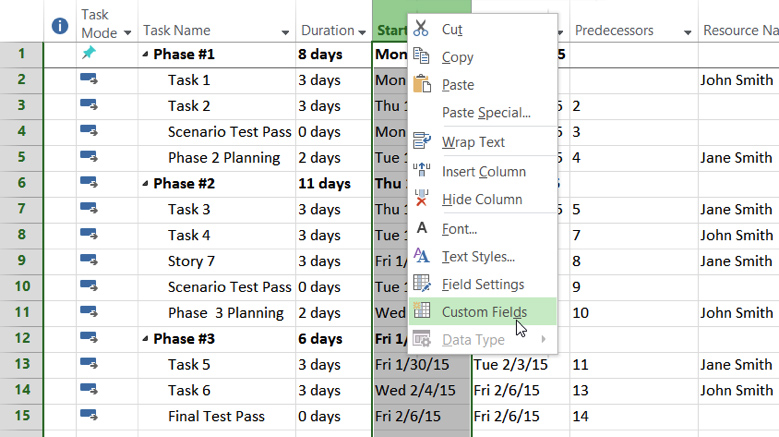779x437 pixels.
Task: Click the Wrap Text icon
Action: (x=422, y=142)
